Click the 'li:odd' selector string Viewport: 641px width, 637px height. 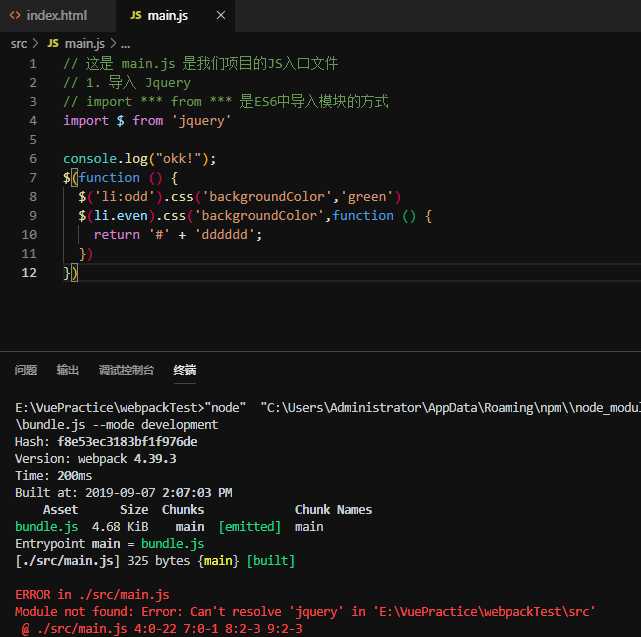[x=125, y=197]
